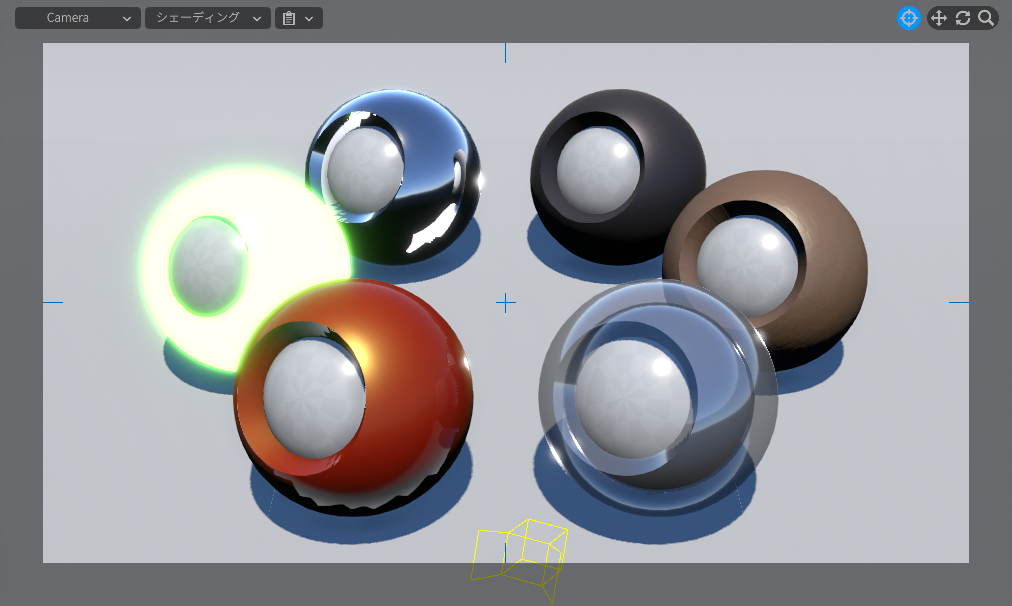Click the zoom magnifier icon
Image resolution: width=1012 pixels, height=606 pixels.
click(986, 18)
